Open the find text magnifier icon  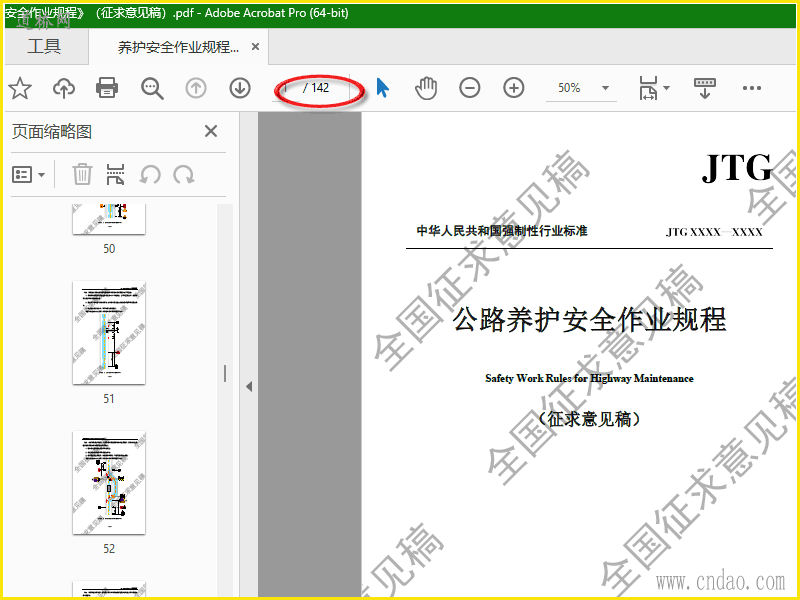[152, 88]
